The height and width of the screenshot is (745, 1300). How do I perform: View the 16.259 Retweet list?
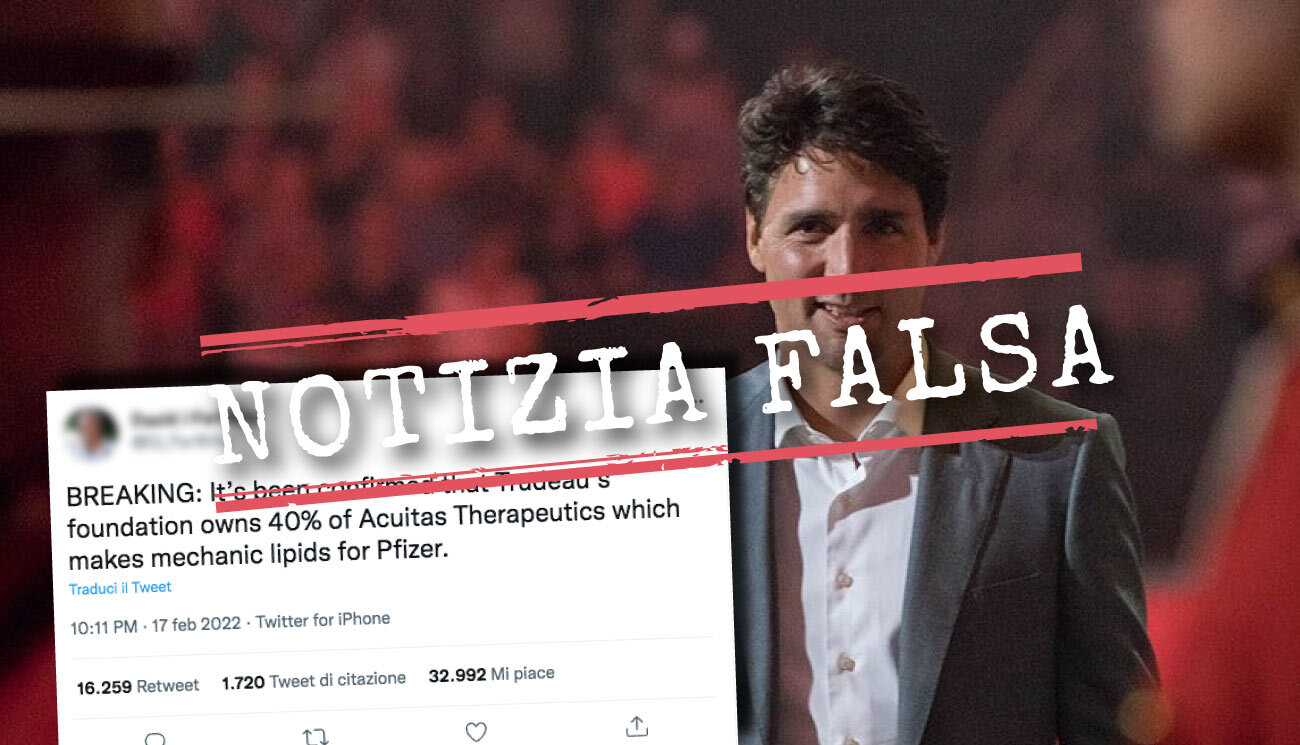[x=138, y=686]
